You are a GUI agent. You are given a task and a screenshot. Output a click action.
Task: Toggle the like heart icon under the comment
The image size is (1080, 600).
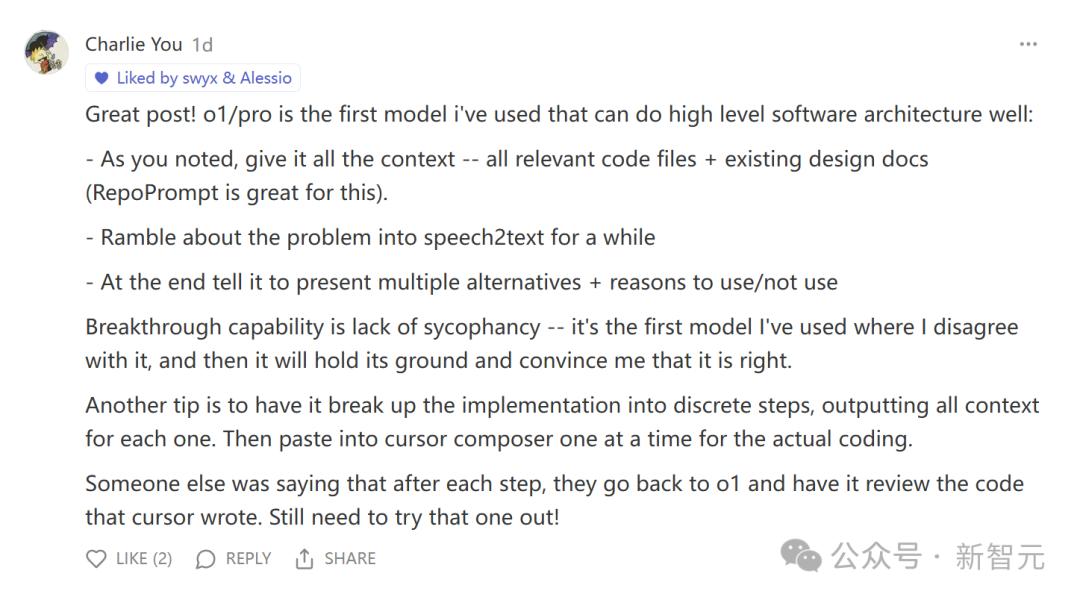click(96, 559)
